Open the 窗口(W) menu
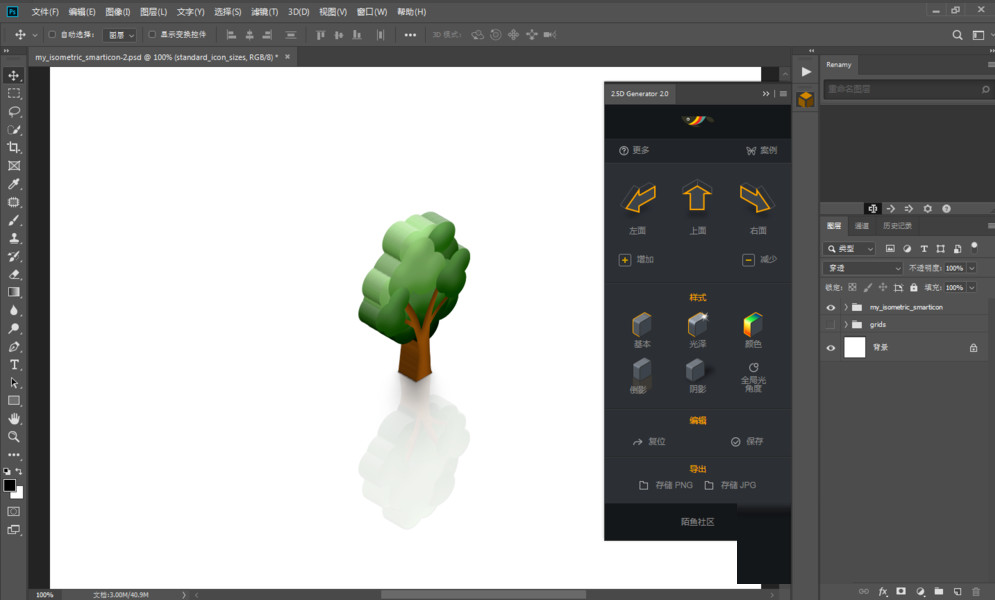Image resolution: width=995 pixels, height=600 pixels. (x=372, y=12)
